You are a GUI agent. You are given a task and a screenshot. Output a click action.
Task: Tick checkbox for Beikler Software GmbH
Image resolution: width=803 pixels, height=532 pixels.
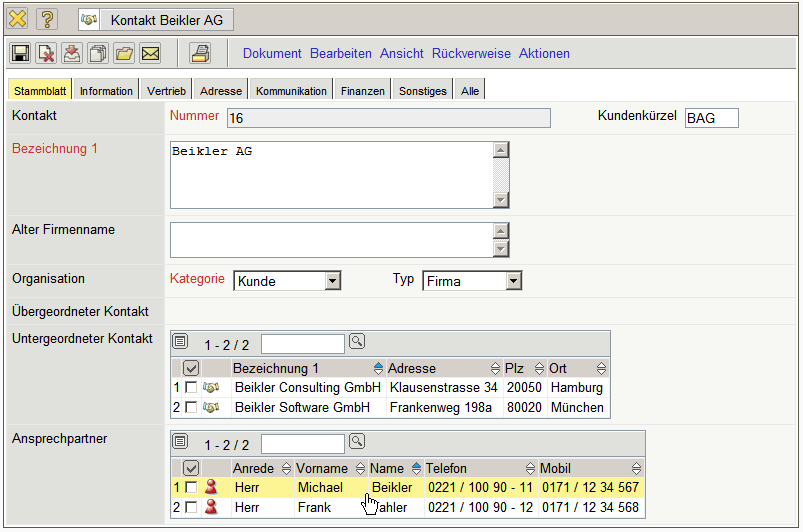[x=191, y=408]
